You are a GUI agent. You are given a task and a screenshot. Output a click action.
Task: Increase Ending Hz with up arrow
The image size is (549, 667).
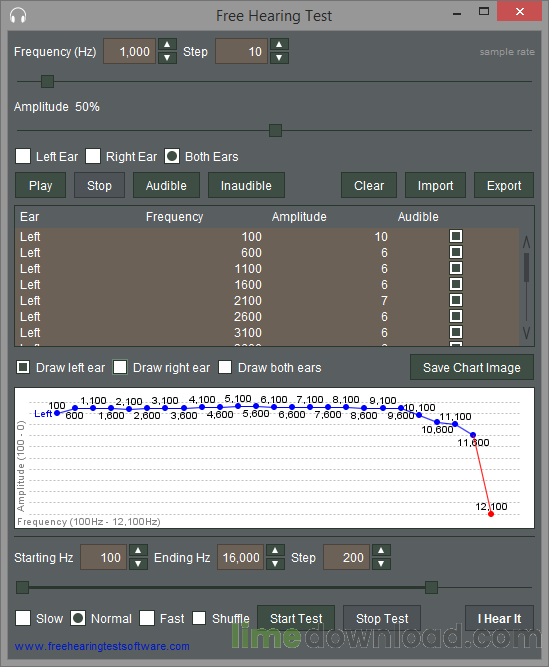[275, 550]
